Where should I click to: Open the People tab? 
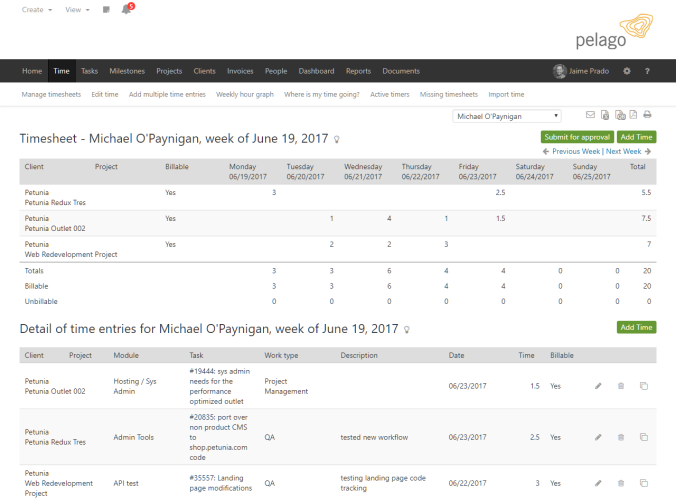(276, 71)
